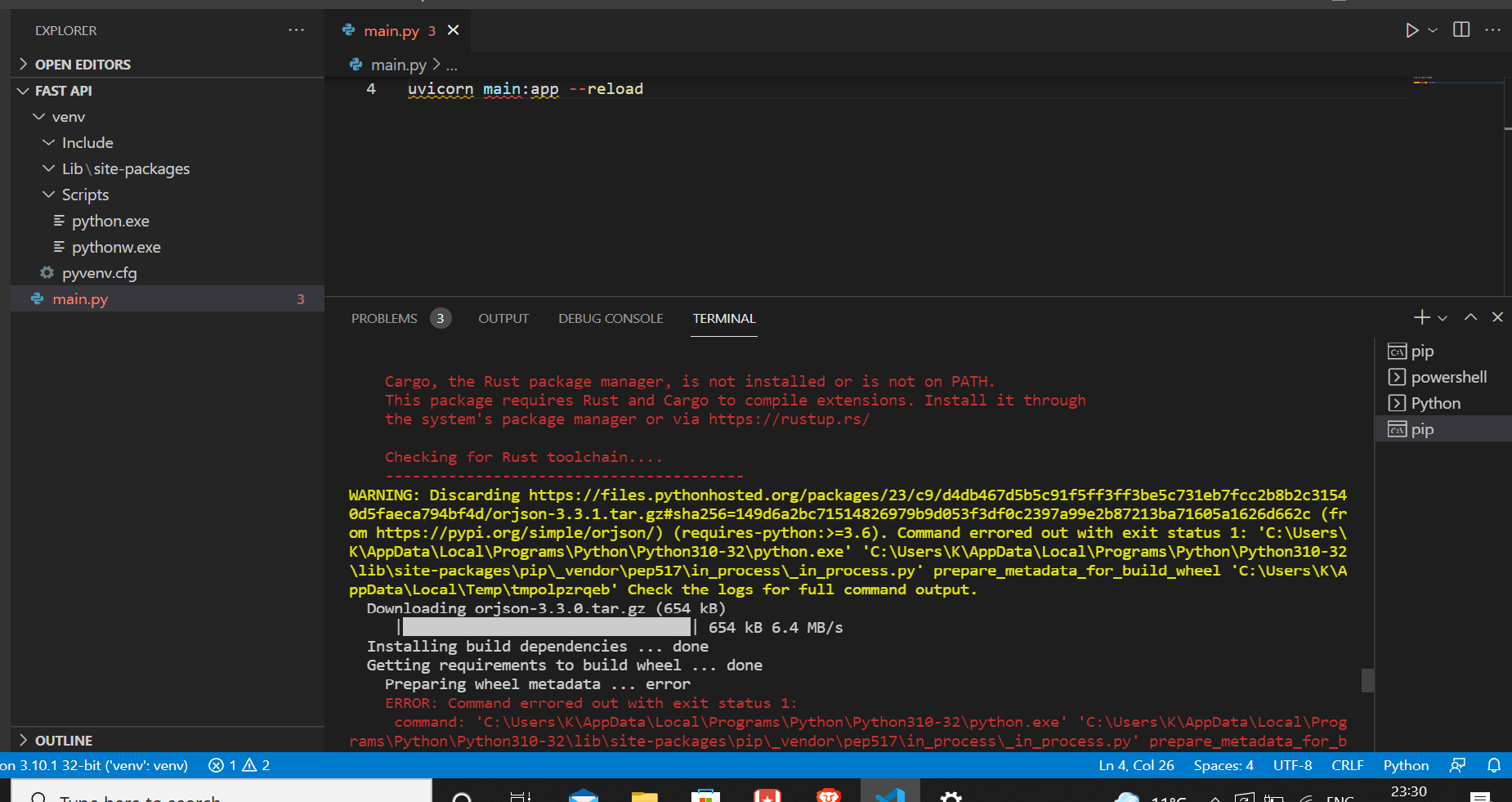Open the terminal profile dropdown beside plus
The width and height of the screenshot is (1512, 802).
[x=1443, y=317]
